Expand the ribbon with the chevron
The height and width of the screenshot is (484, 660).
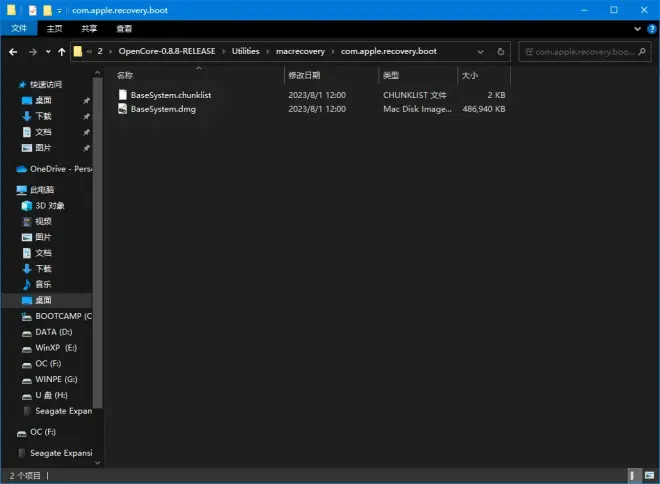(x=637, y=29)
